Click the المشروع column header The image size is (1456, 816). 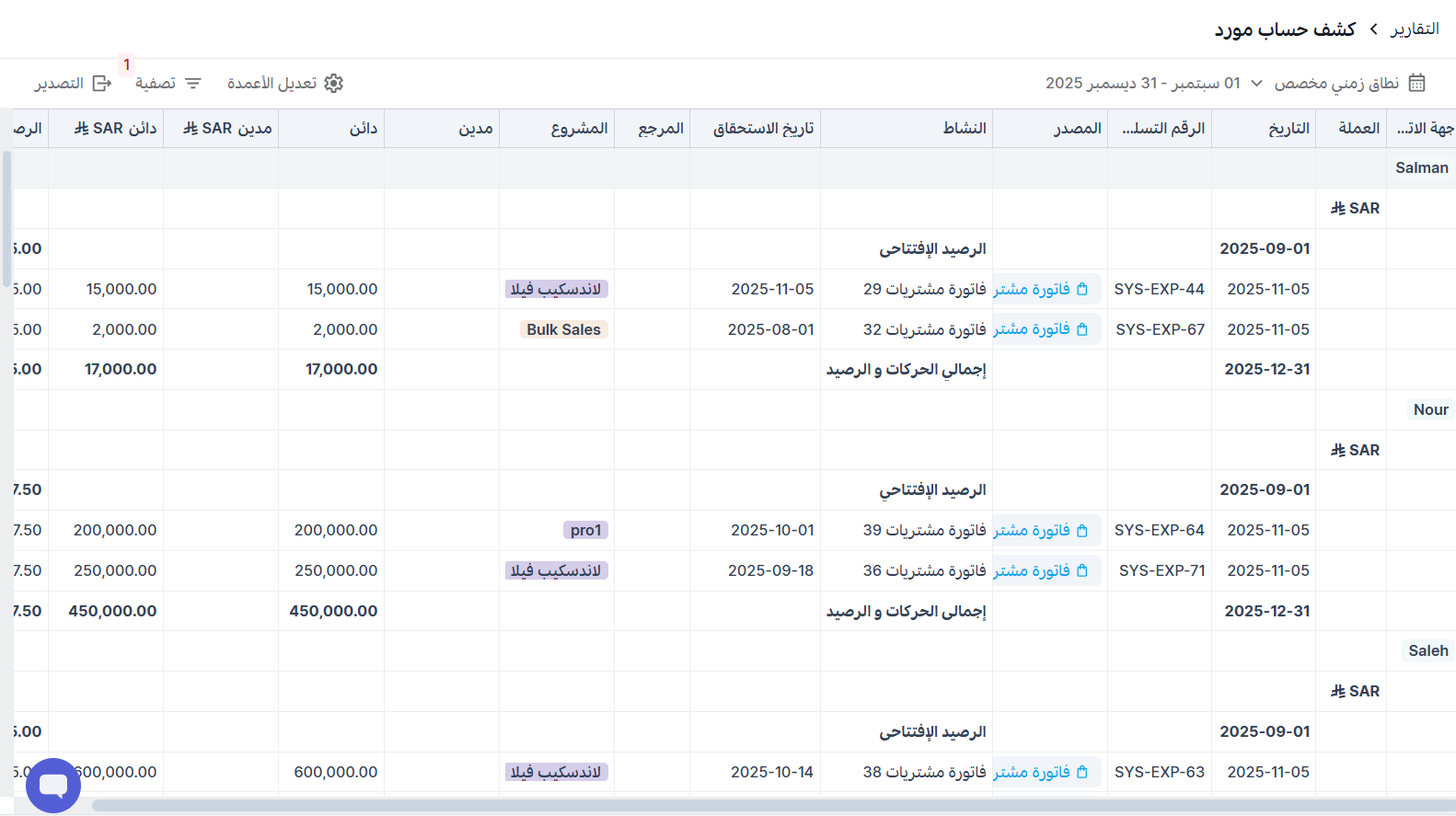pyautogui.click(x=557, y=129)
